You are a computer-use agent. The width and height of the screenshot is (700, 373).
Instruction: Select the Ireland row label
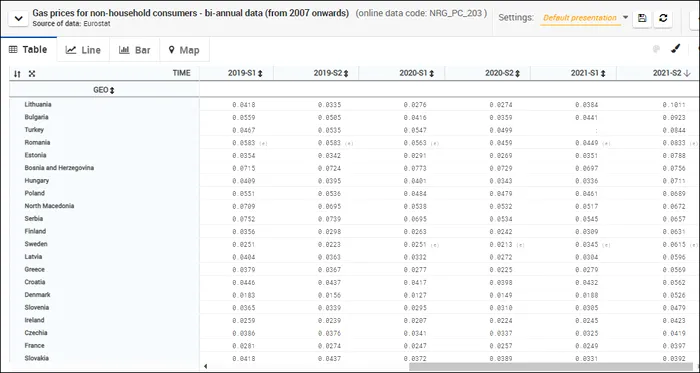click(x=34, y=320)
